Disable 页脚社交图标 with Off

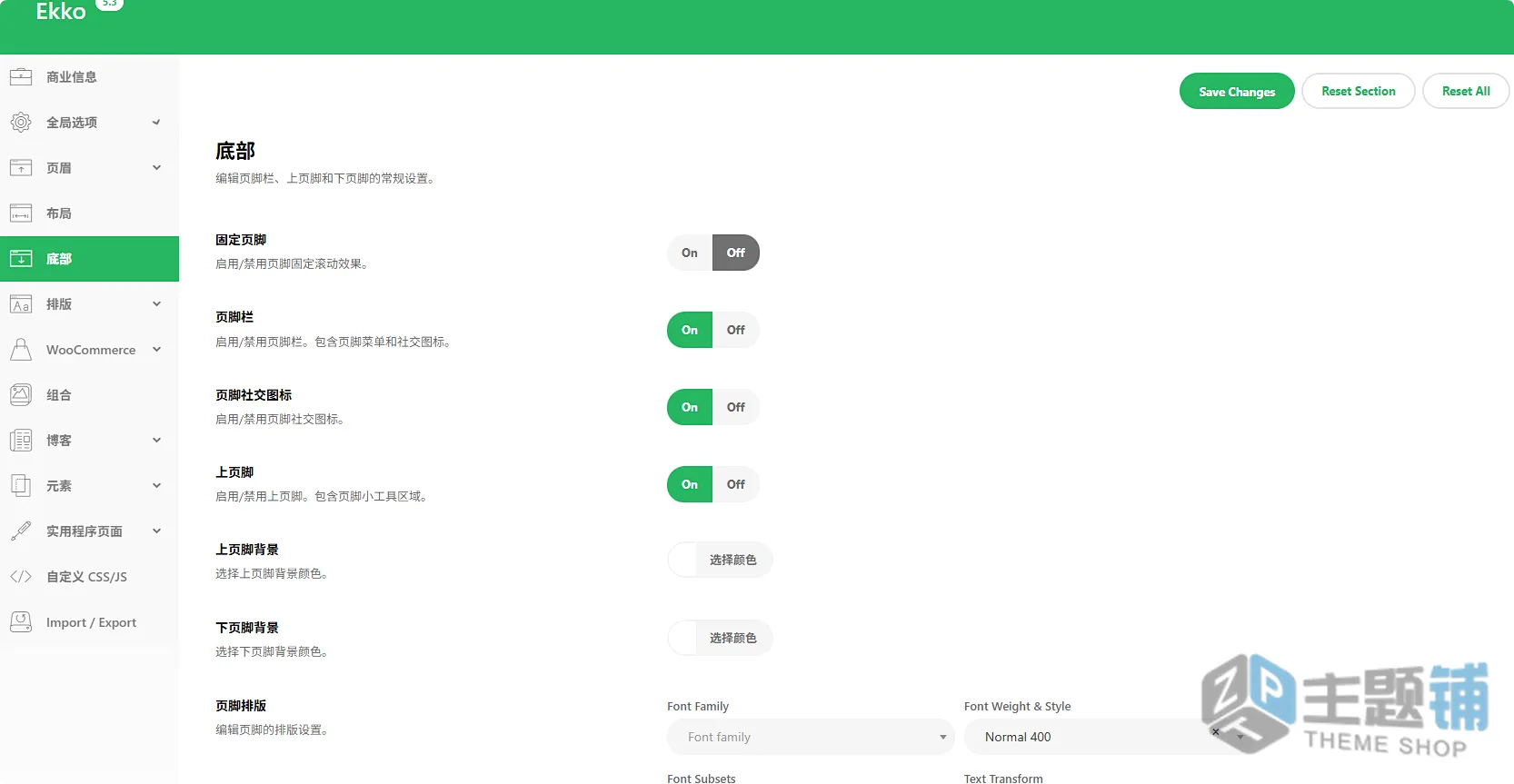tap(736, 407)
